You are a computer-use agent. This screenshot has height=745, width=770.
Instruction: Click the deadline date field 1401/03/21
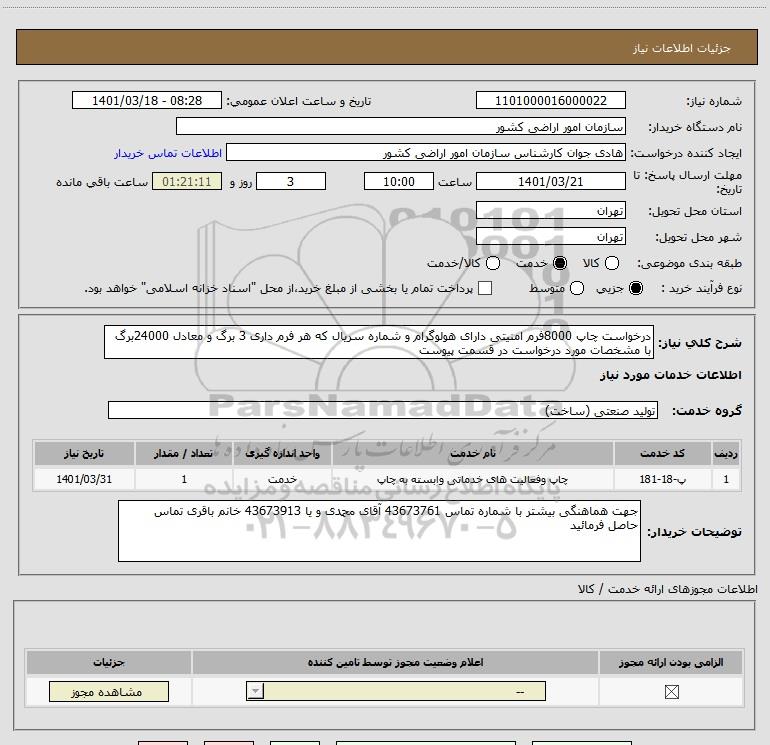550,181
